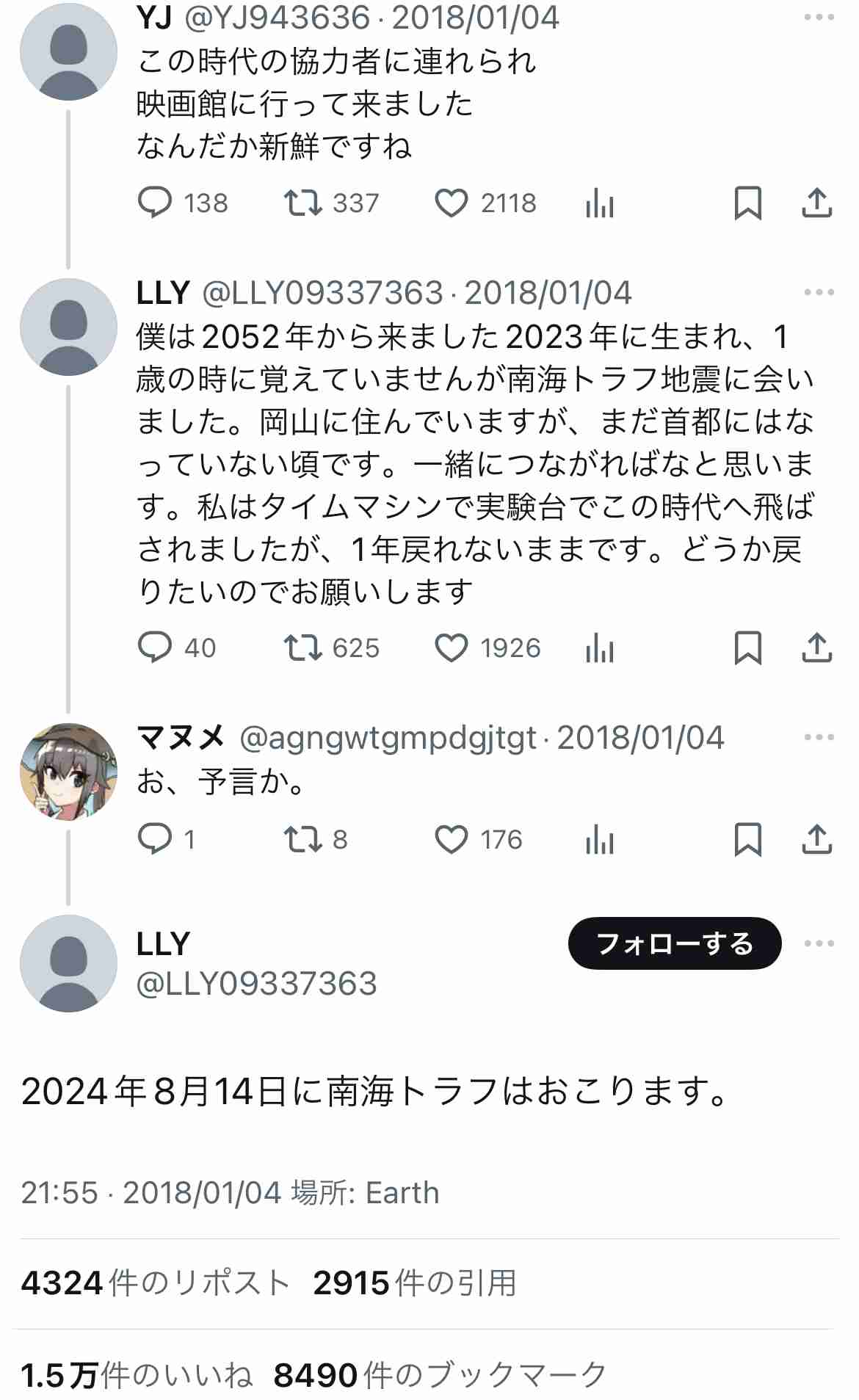The image size is (859, 1400).
Task: Open @LLY09337363 handle in main tweet
Action: click(256, 984)
